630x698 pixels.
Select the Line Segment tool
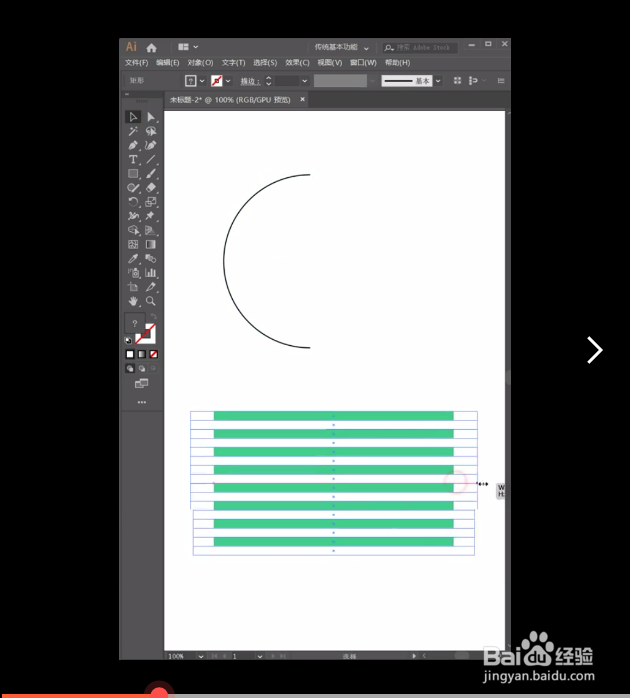(x=151, y=159)
